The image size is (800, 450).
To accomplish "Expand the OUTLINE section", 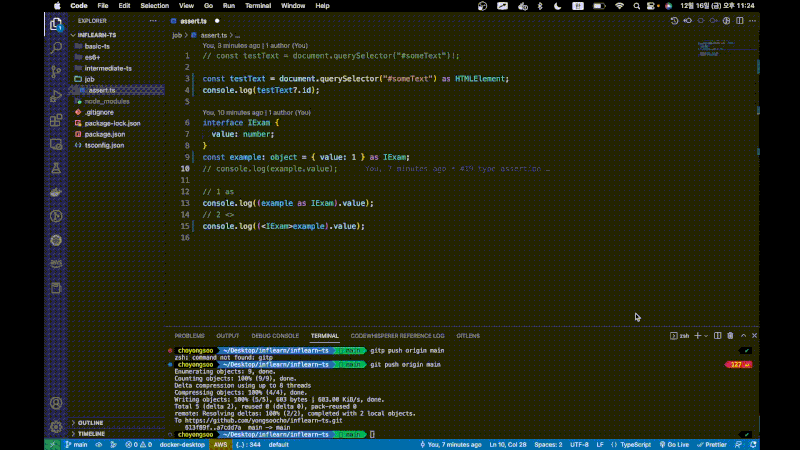I will click(x=90, y=423).
